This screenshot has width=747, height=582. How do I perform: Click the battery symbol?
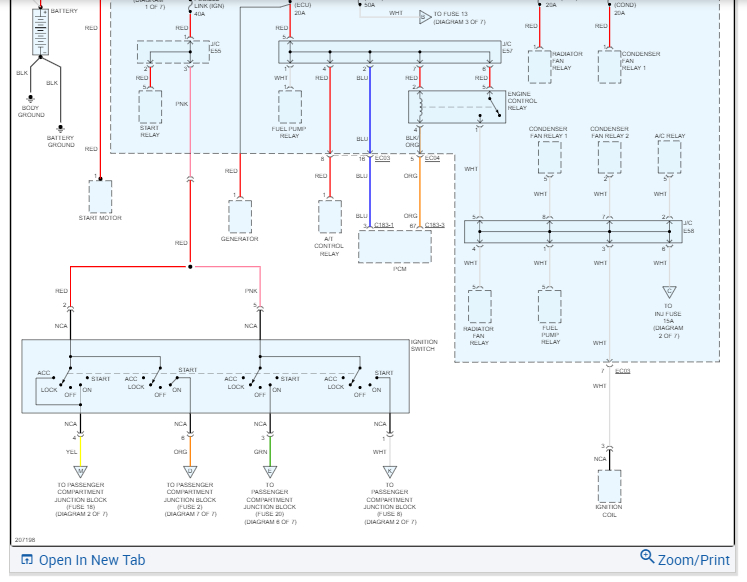40,32
